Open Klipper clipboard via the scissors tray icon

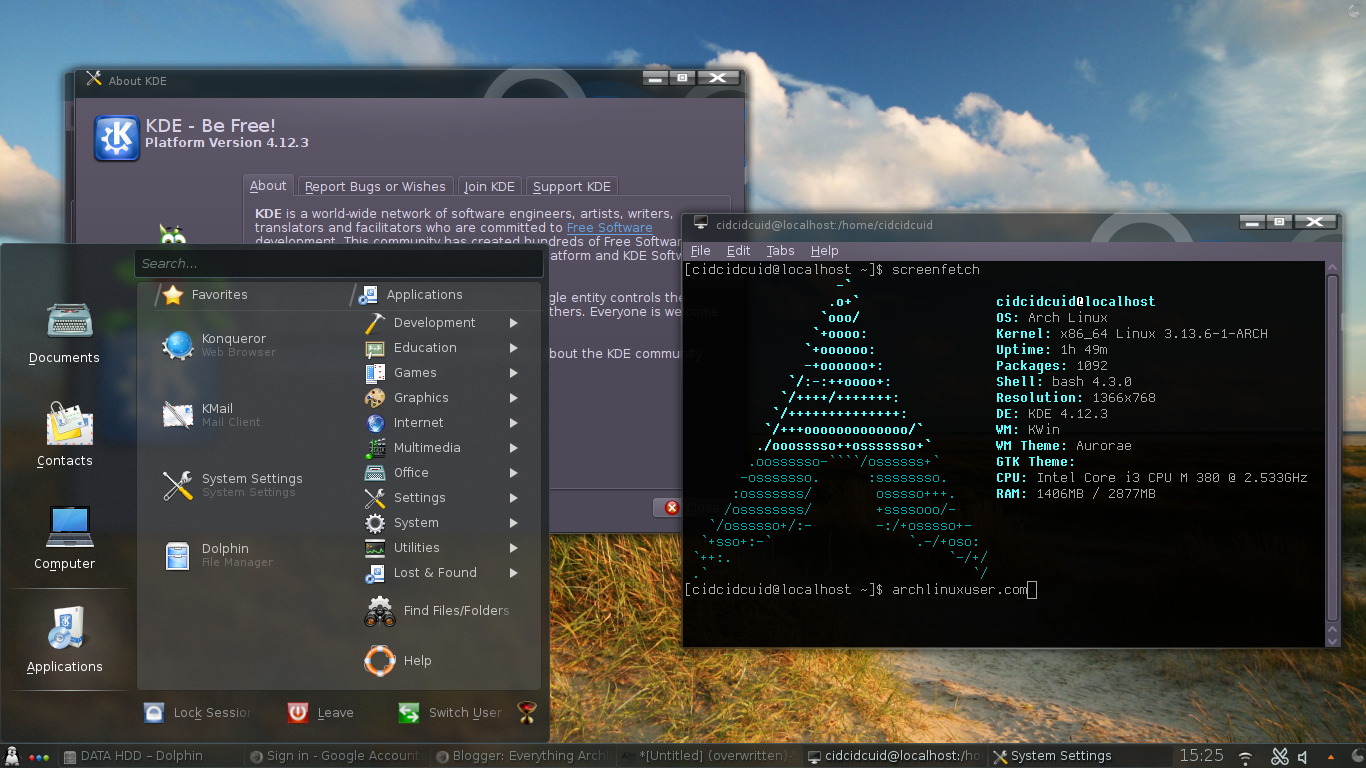(1280, 755)
